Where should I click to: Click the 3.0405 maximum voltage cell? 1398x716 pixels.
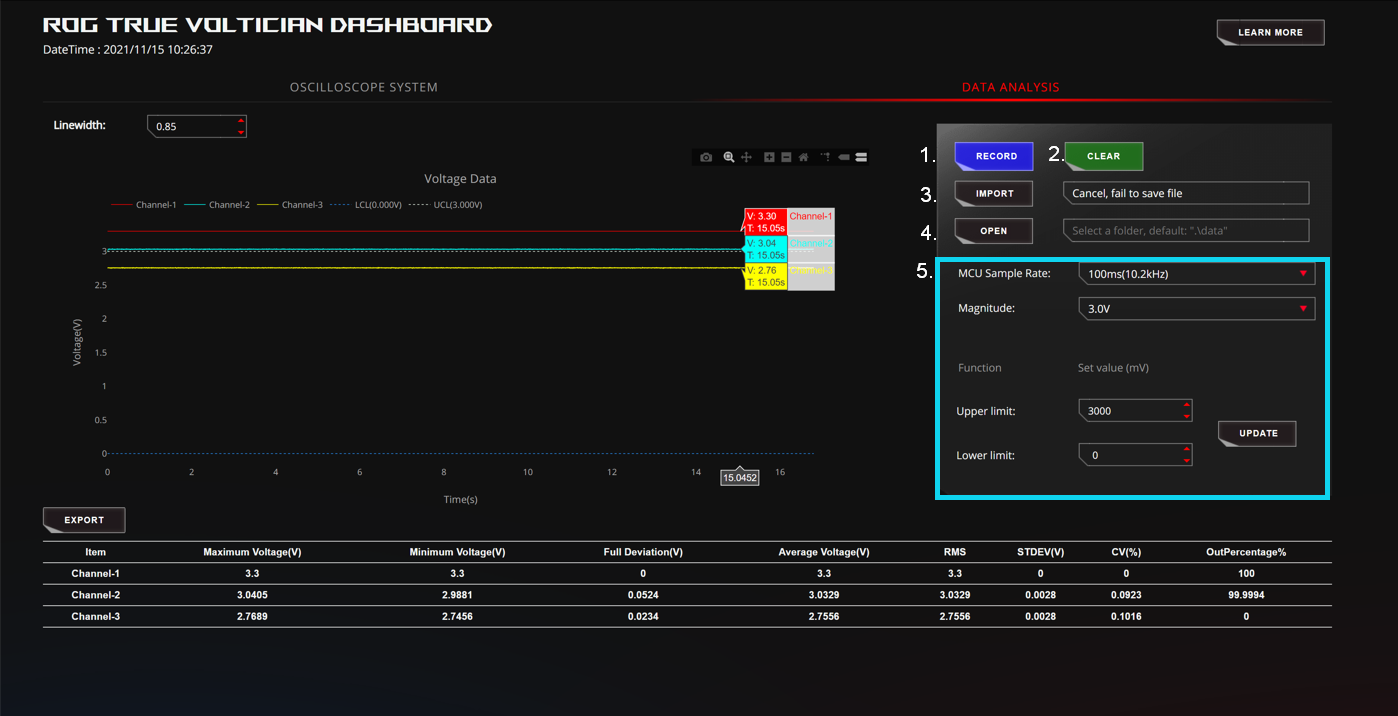252,595
